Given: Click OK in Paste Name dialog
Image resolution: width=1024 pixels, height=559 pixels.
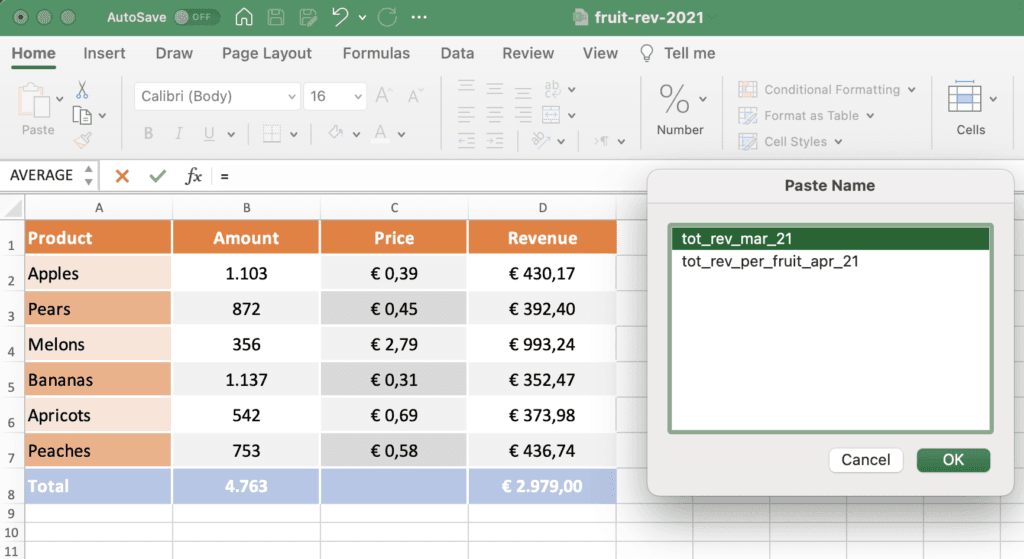Looking at the screenshot, I should 953,460.
